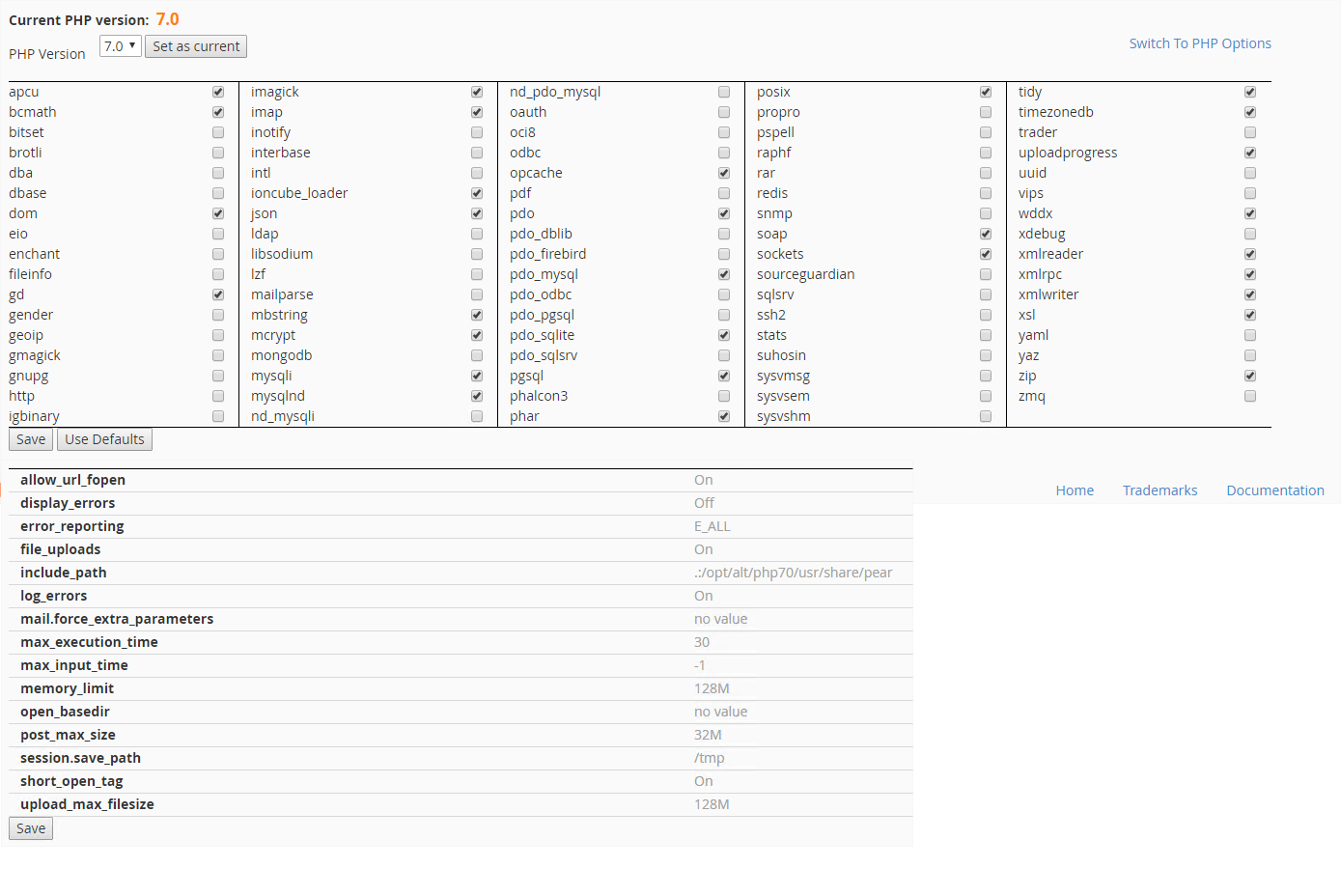This screenshot has width=1341, height=896.
Task: Disable the mysqli extension checkbox
Action: click(477, 376)
